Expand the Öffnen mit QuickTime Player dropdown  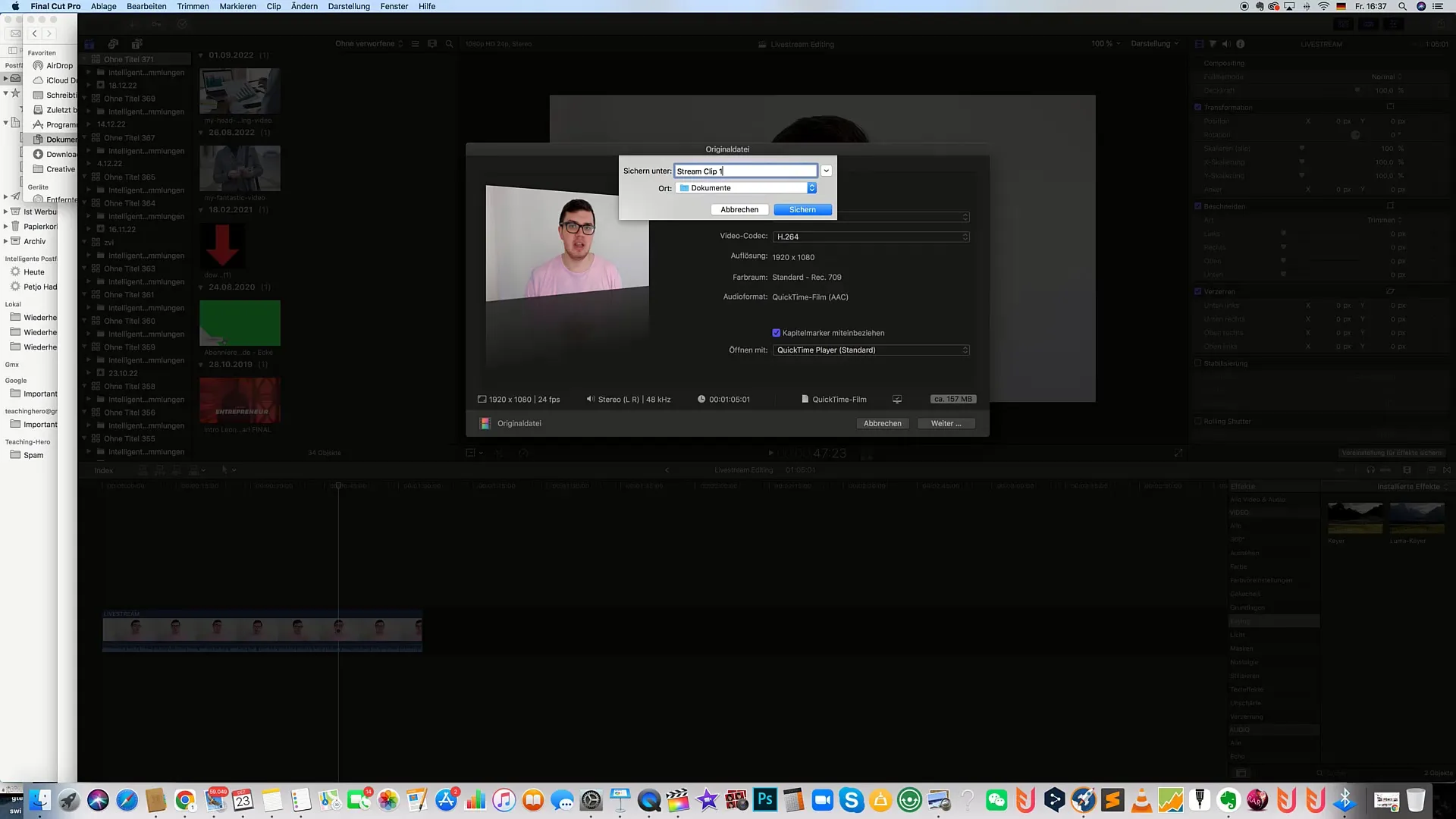click(963, 350)
